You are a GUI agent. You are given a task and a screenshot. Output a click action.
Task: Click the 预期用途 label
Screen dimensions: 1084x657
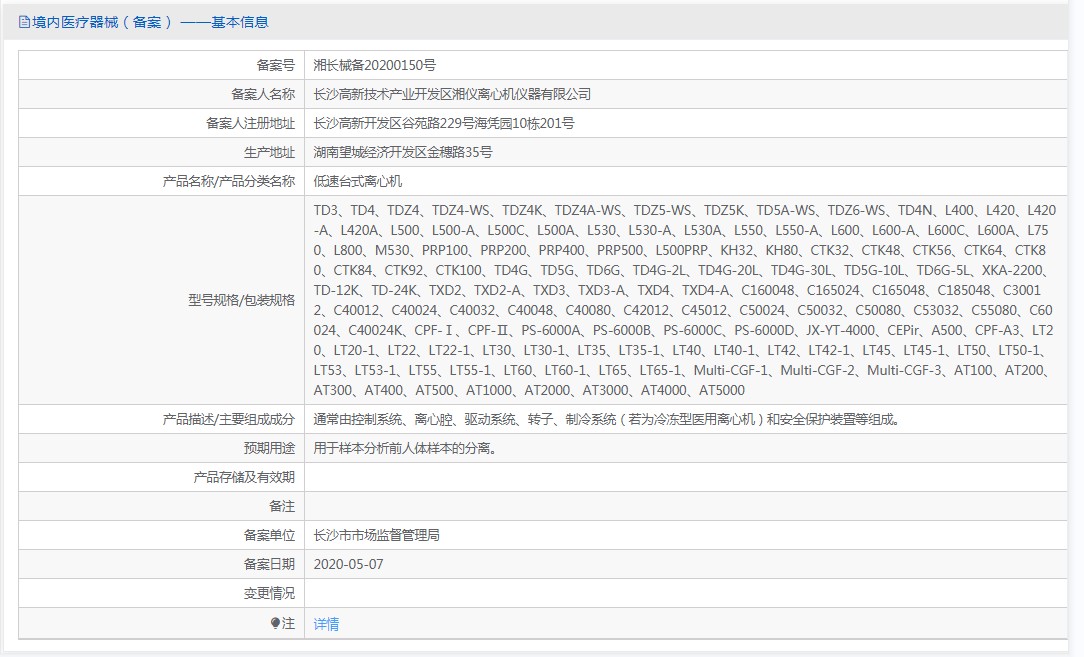point(270,448)
